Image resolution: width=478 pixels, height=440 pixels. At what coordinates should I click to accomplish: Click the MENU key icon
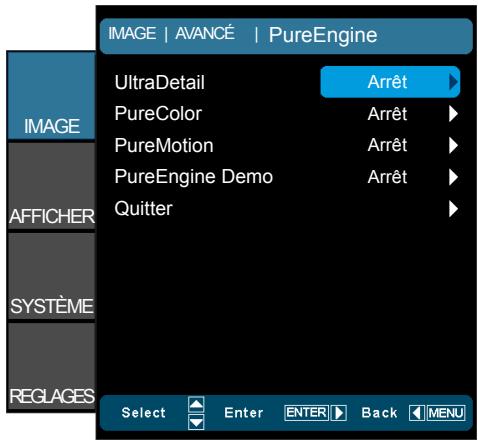coord(446,413)
